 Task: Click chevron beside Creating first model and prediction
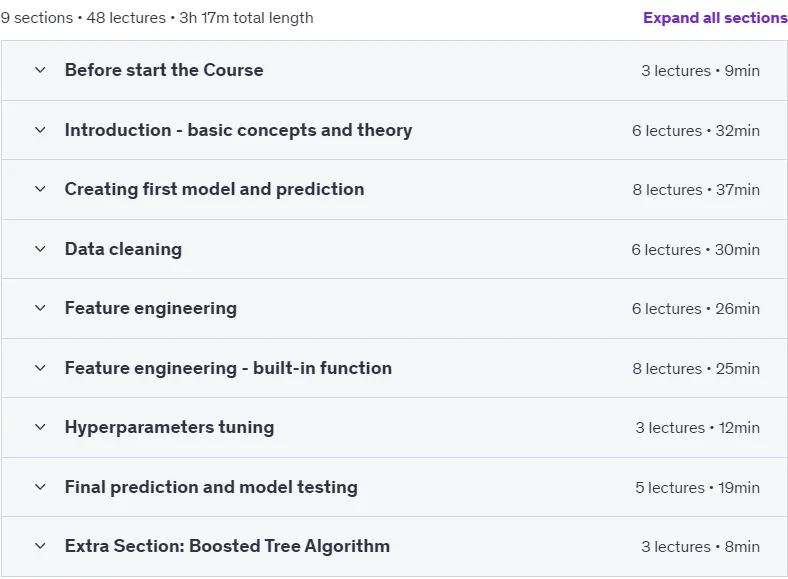point(40,189)
